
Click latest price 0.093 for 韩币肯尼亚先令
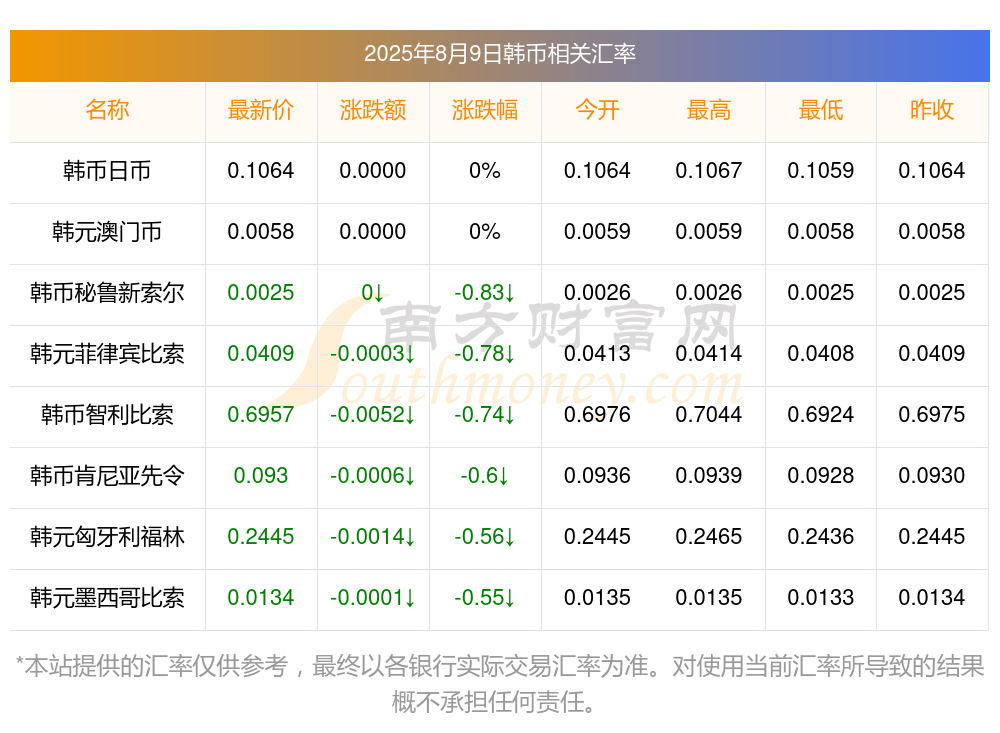pos(261,476)
